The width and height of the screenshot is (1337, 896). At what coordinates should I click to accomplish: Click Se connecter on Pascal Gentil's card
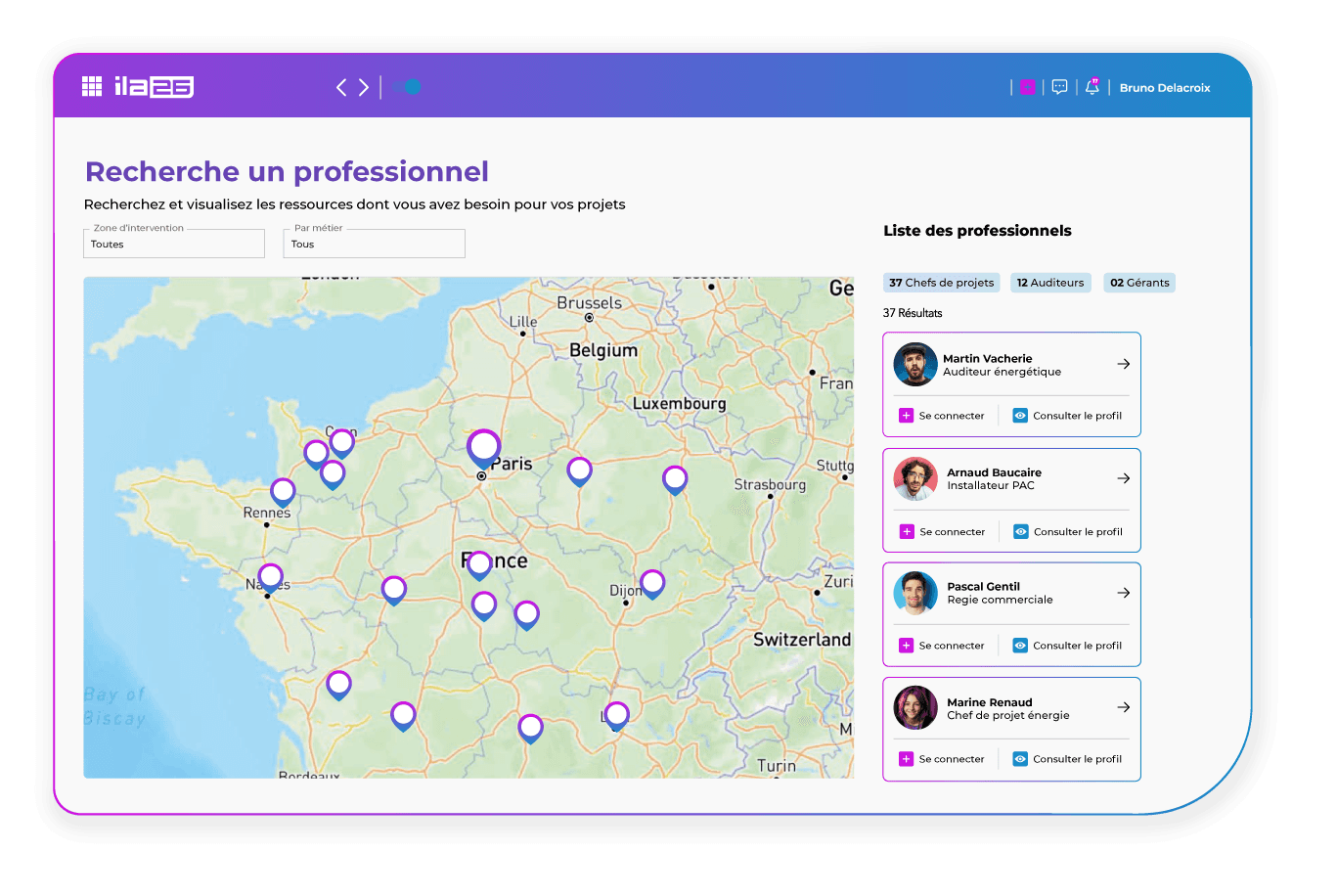(942, 646)
